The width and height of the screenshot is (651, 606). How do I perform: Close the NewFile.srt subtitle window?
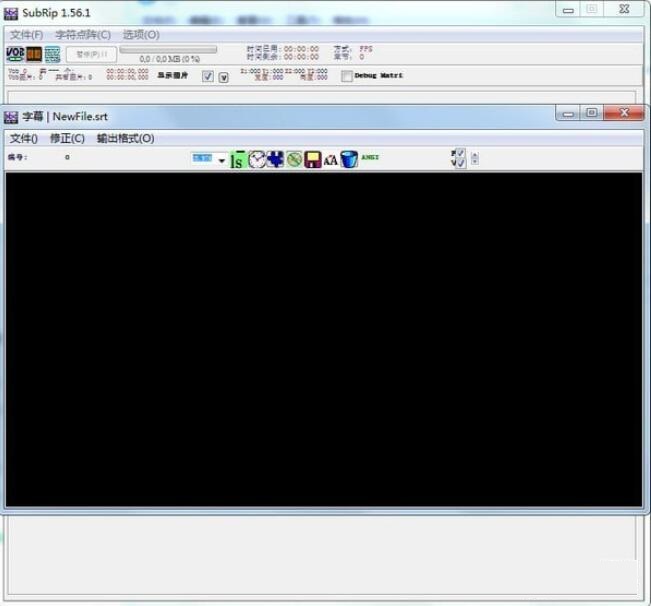624,113
